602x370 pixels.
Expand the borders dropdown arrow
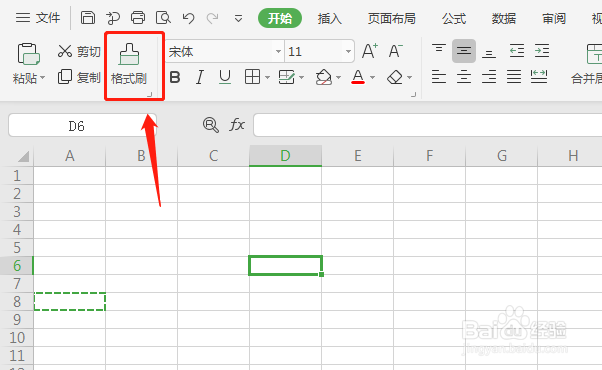pos(267,78)
